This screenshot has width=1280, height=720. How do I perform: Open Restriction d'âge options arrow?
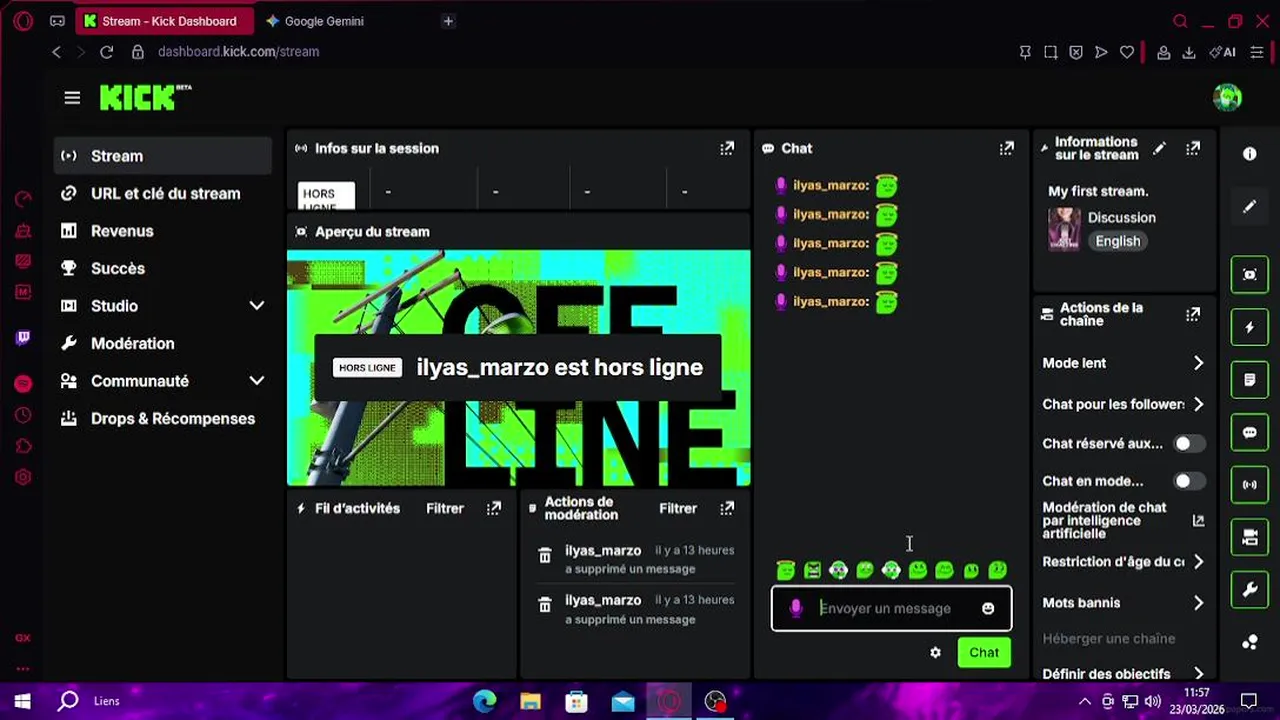1198,562
